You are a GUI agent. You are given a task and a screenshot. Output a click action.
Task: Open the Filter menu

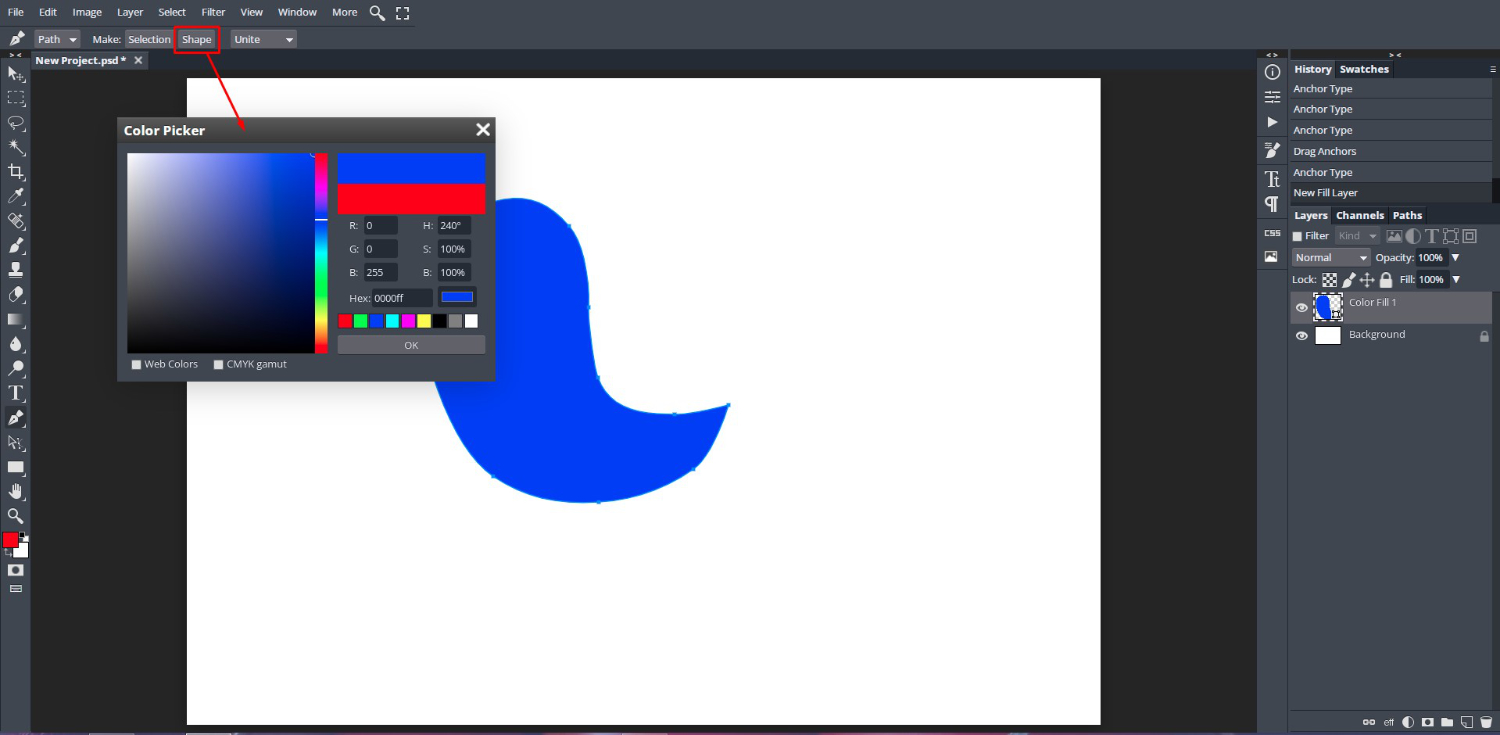pyautogui.click(x=213, y=12)
